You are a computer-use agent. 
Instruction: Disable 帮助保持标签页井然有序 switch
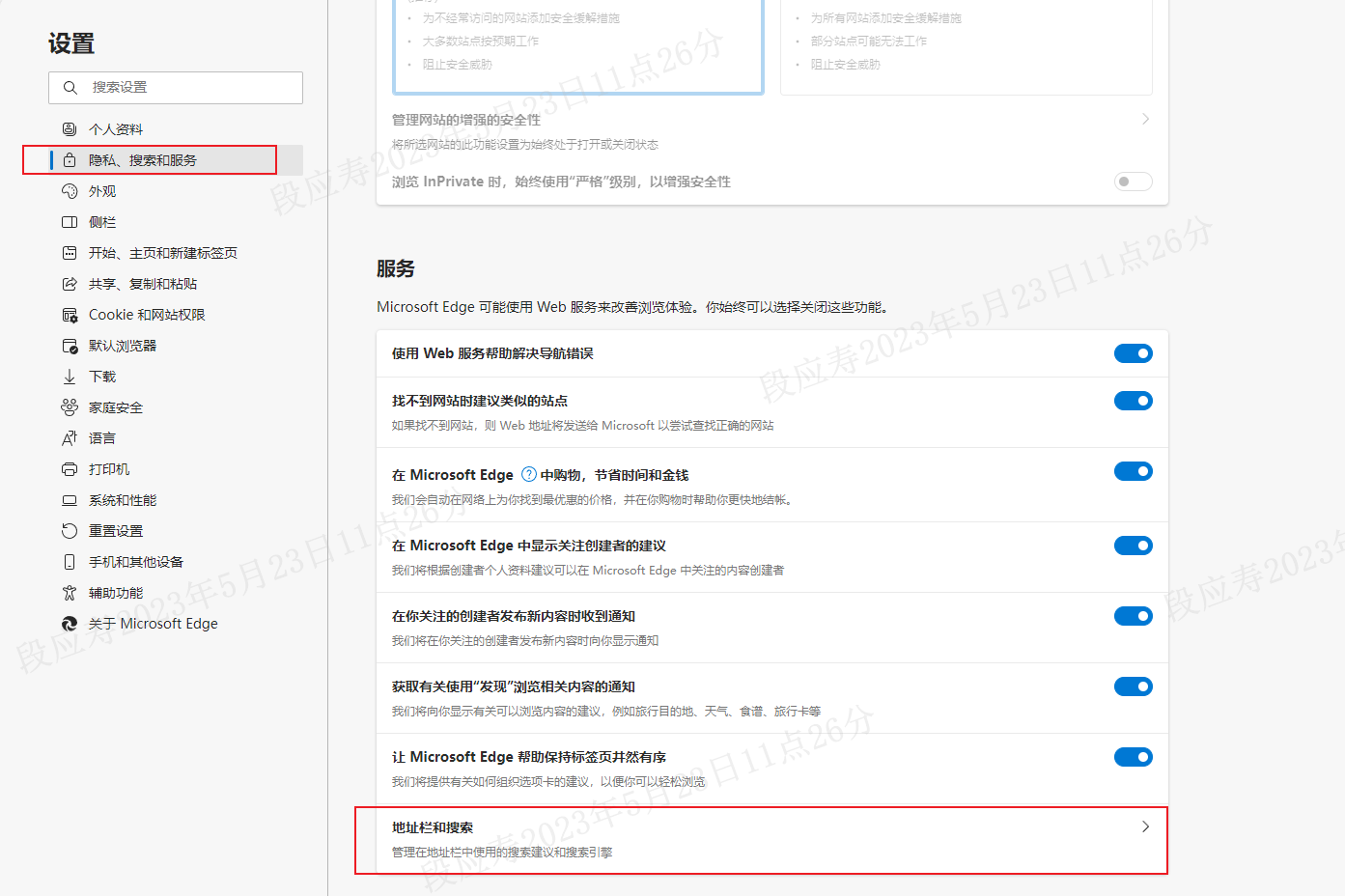tap(1134, 757)
